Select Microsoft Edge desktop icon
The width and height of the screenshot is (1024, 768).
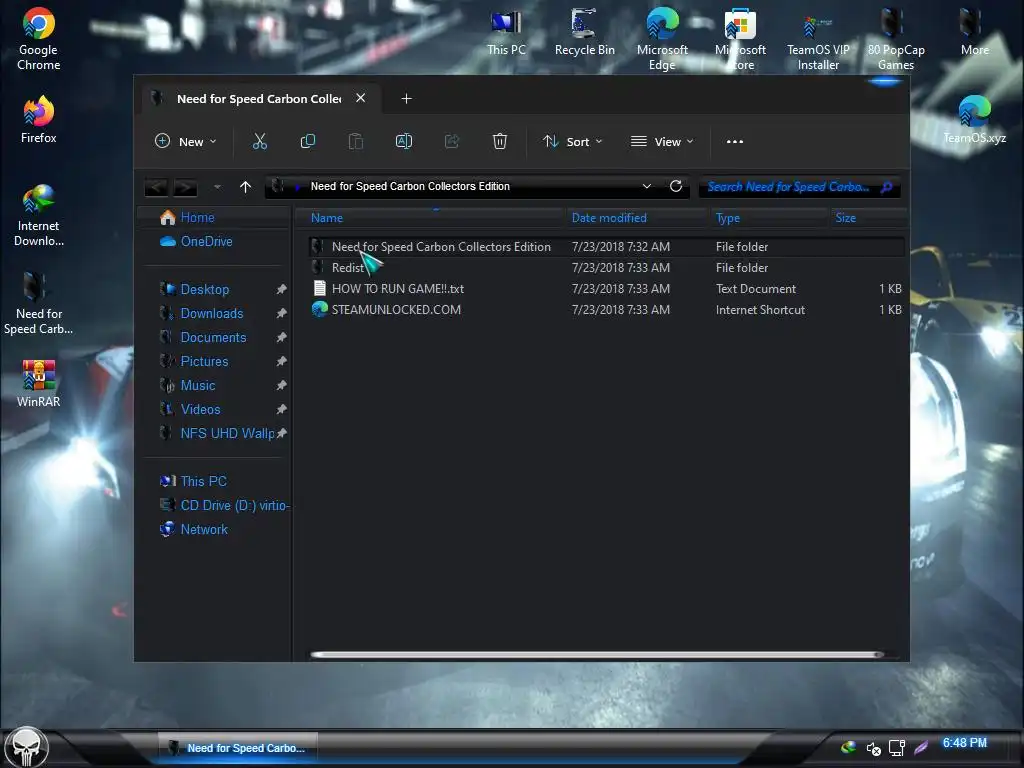point(662,39)
